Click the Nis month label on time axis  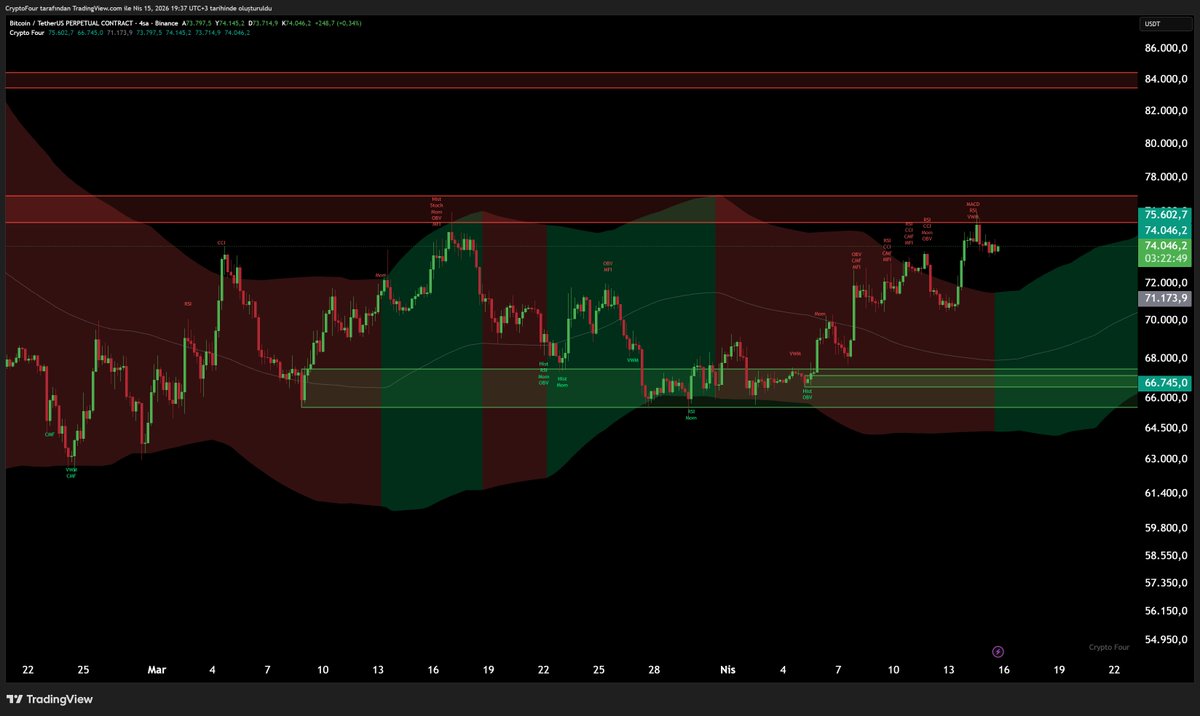coord(727,670)
